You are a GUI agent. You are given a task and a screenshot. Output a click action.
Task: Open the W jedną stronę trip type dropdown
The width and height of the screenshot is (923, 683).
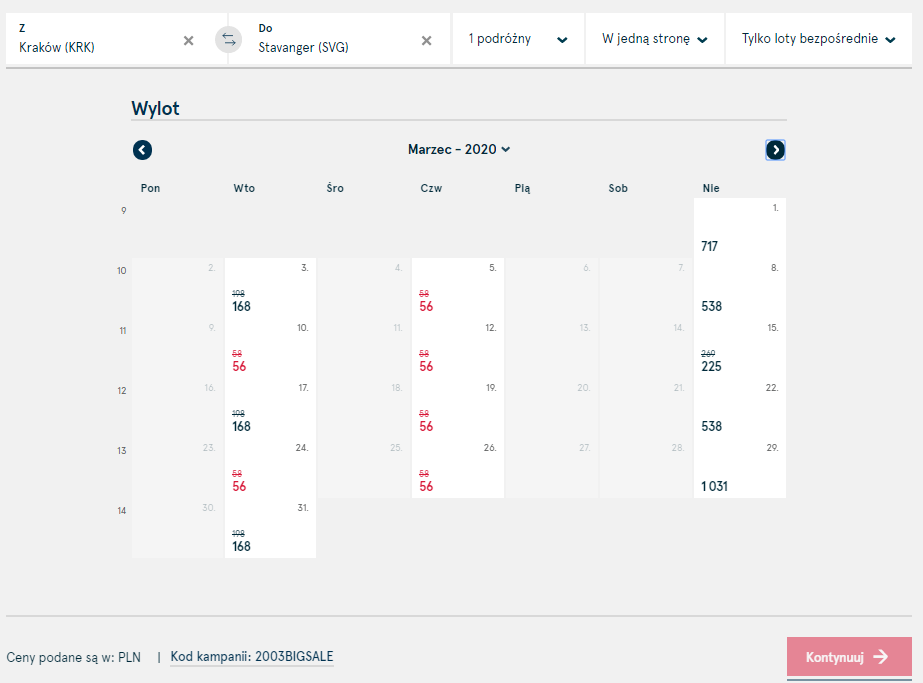click(x=655, y=39)
